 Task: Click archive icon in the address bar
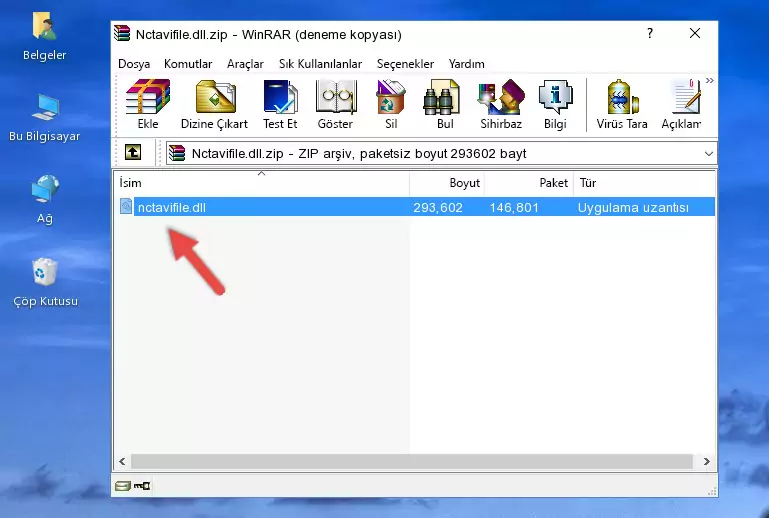coord(177,154)
